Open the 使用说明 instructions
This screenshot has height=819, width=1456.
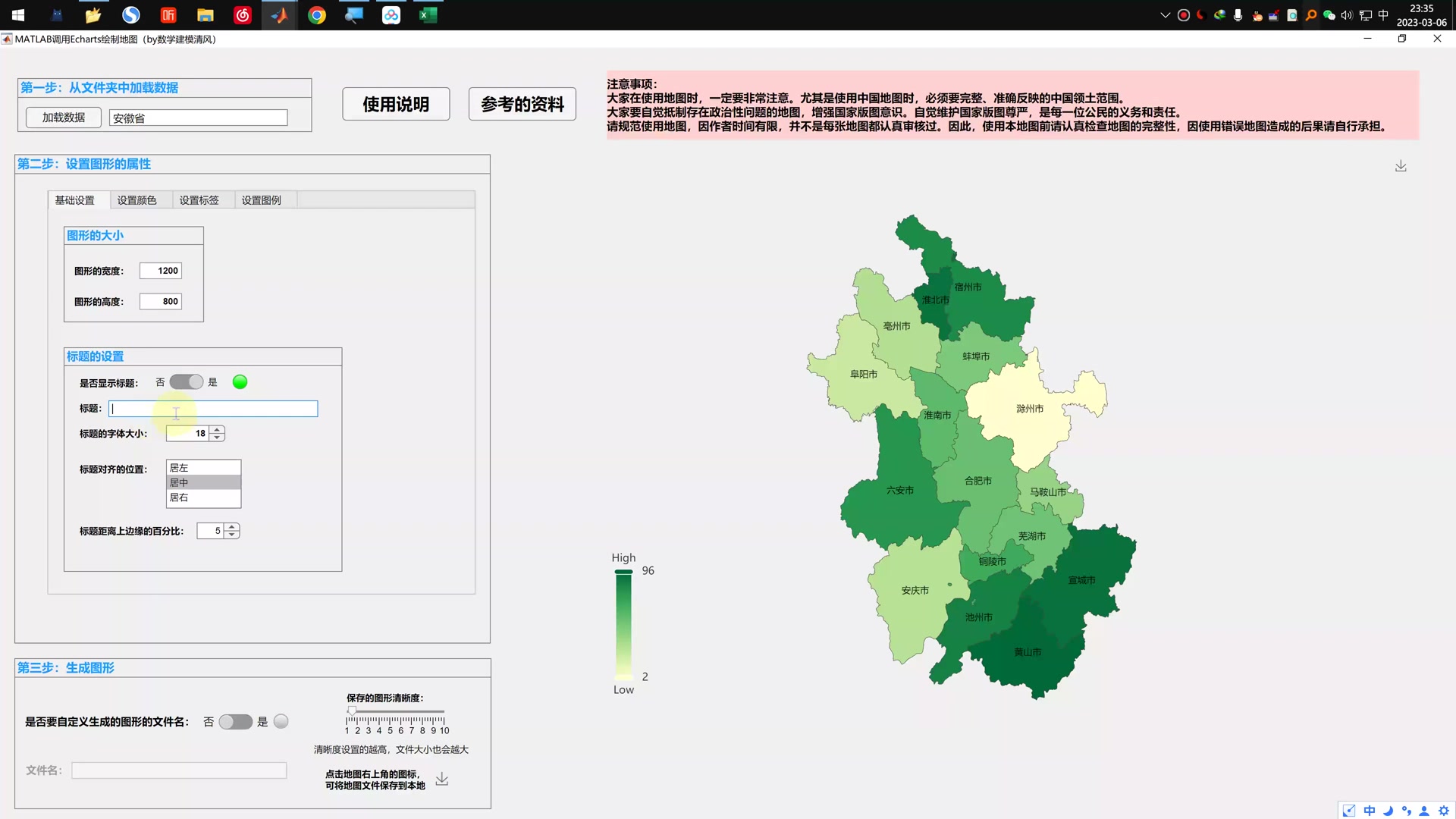395,104
